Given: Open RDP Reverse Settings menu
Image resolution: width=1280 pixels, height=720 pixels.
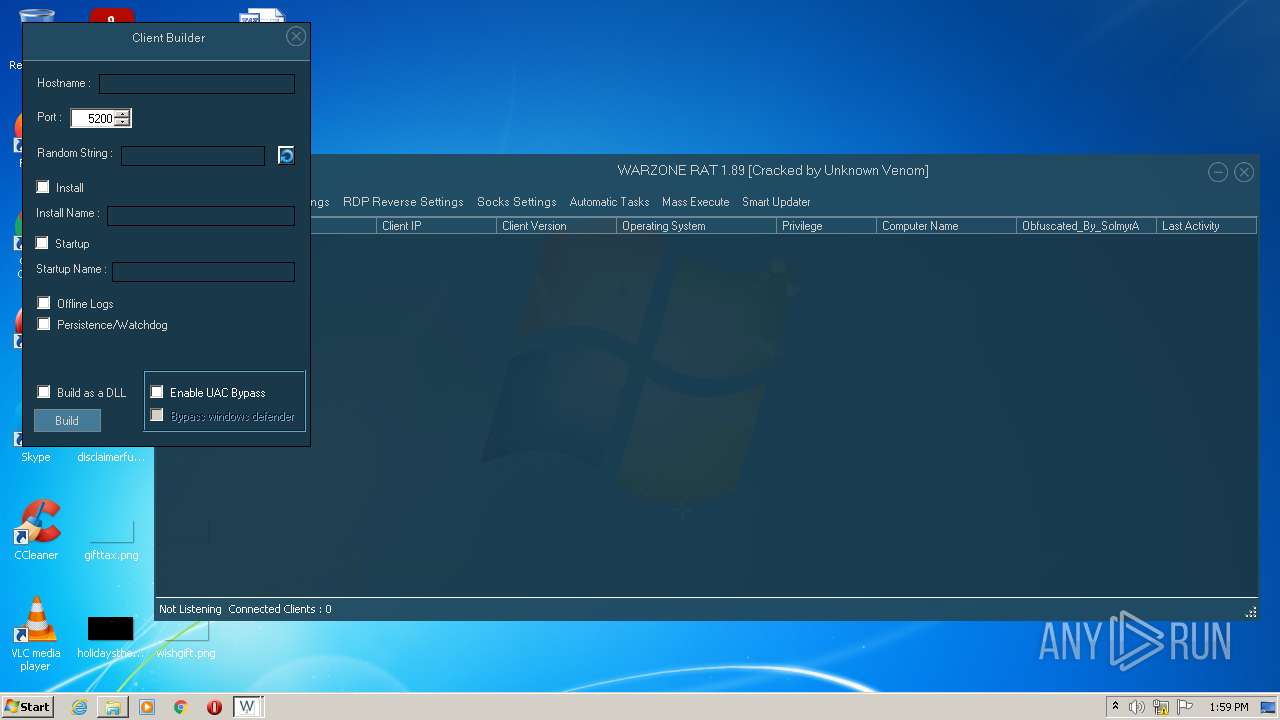Looking at the screenshot, I should [x=403, y=202].
